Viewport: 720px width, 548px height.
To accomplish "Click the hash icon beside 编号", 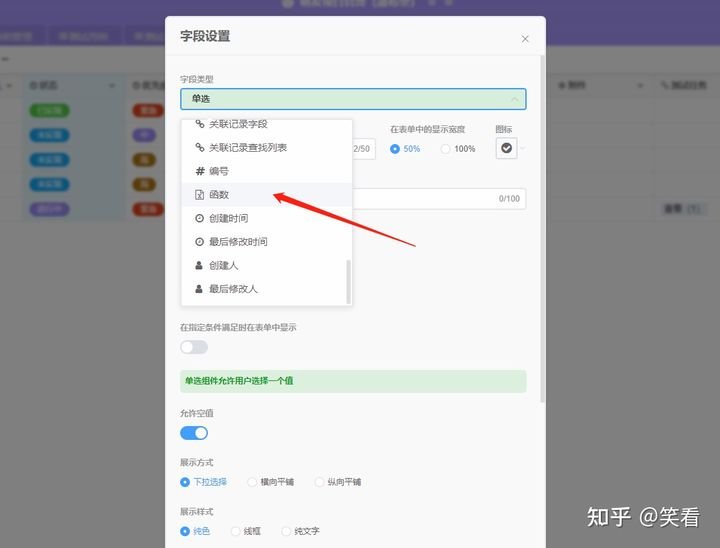I will [x=199, y=171].
